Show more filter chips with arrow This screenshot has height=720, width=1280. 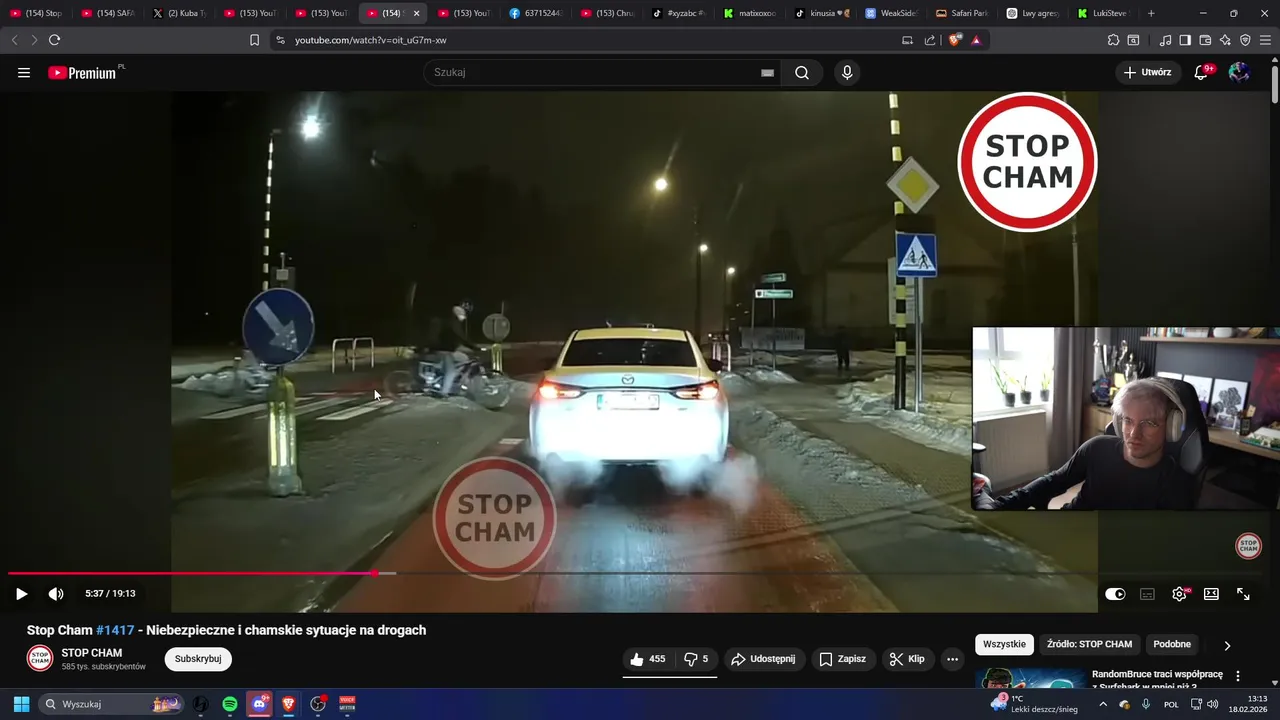point(1227,645)
